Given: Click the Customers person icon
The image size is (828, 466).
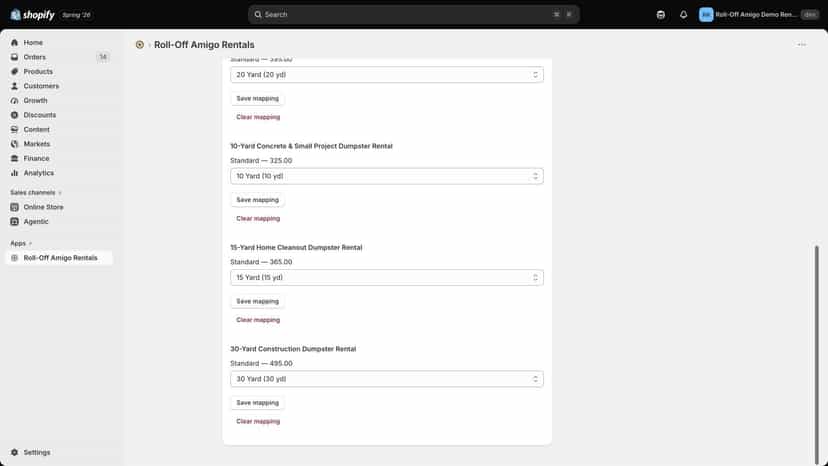Looking at the screenshot, I should [14, 86].
